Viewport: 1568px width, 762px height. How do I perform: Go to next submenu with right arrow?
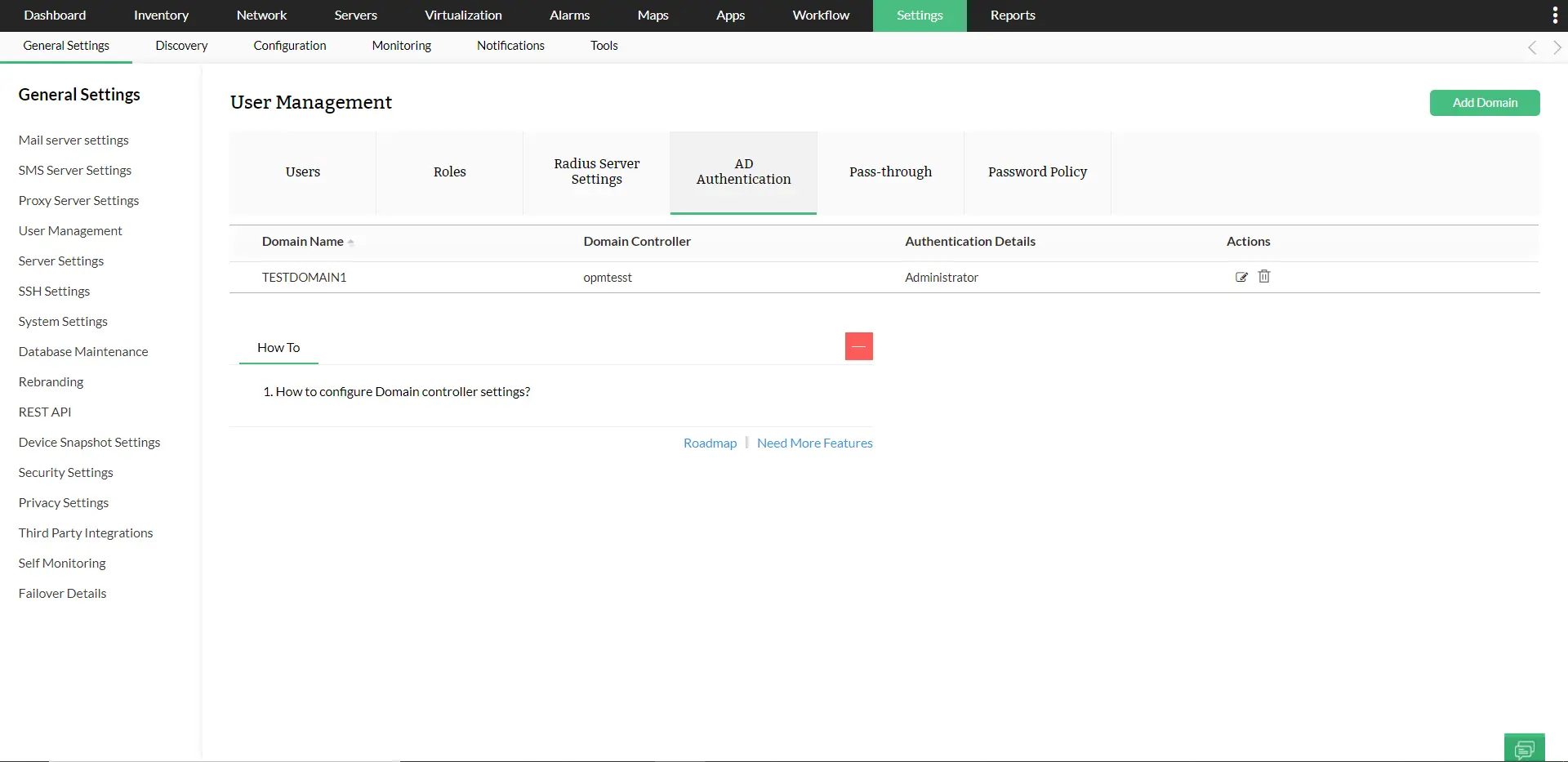click(1557, 47)
